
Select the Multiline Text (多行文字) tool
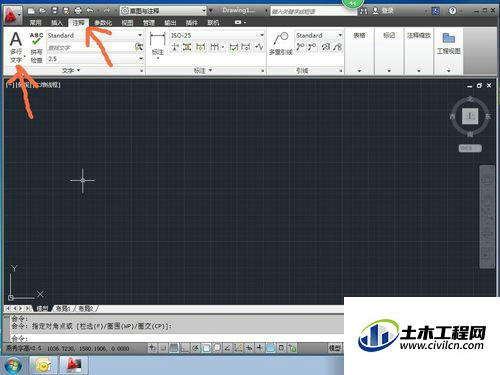click(x=16, y=47)
